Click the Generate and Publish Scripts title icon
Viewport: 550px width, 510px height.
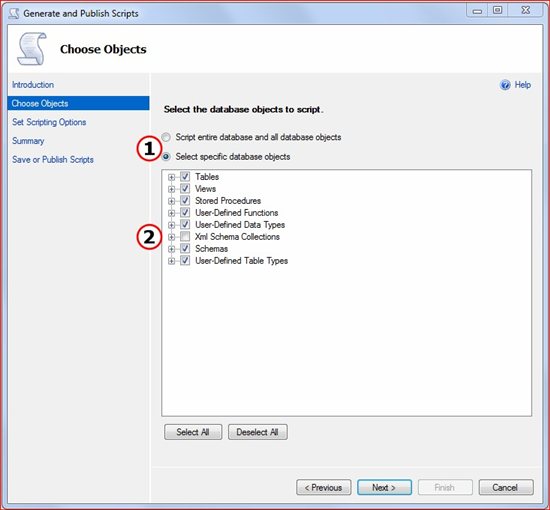(14, 13)
